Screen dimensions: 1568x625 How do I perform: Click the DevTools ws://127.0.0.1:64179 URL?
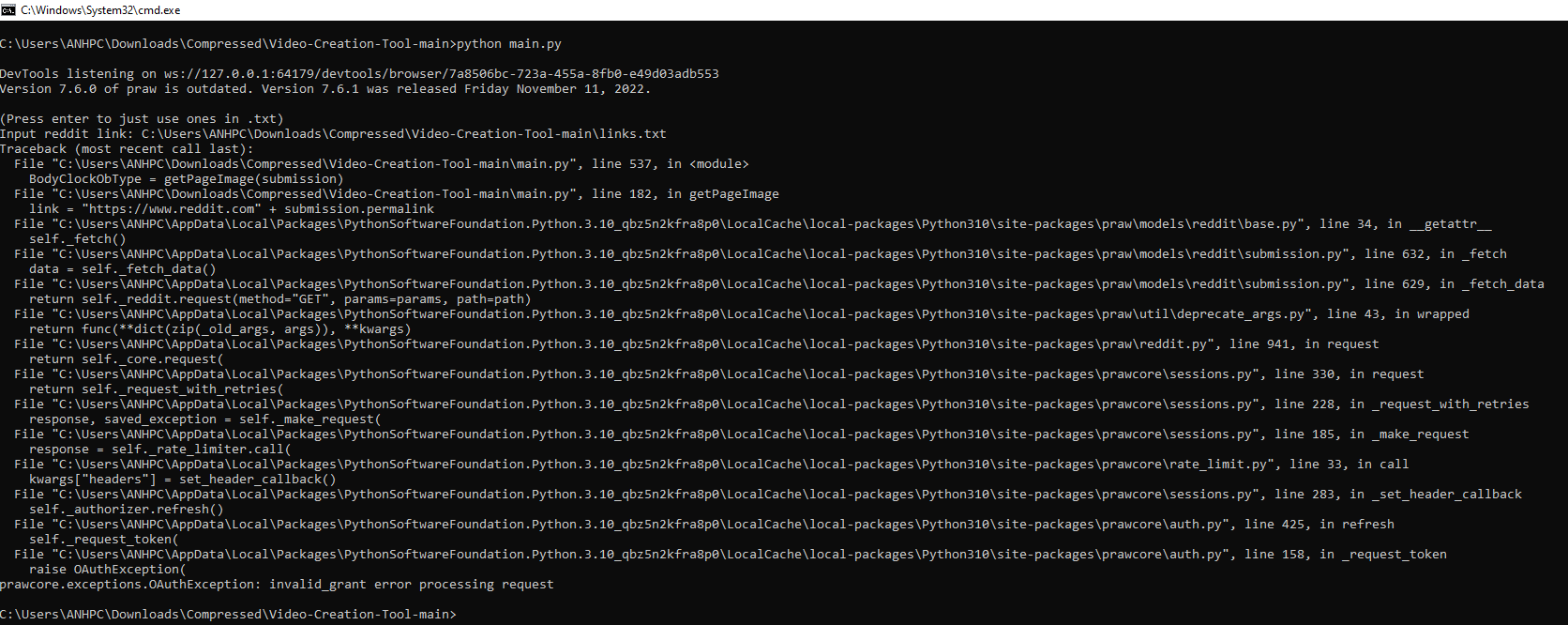pos(442,74)
